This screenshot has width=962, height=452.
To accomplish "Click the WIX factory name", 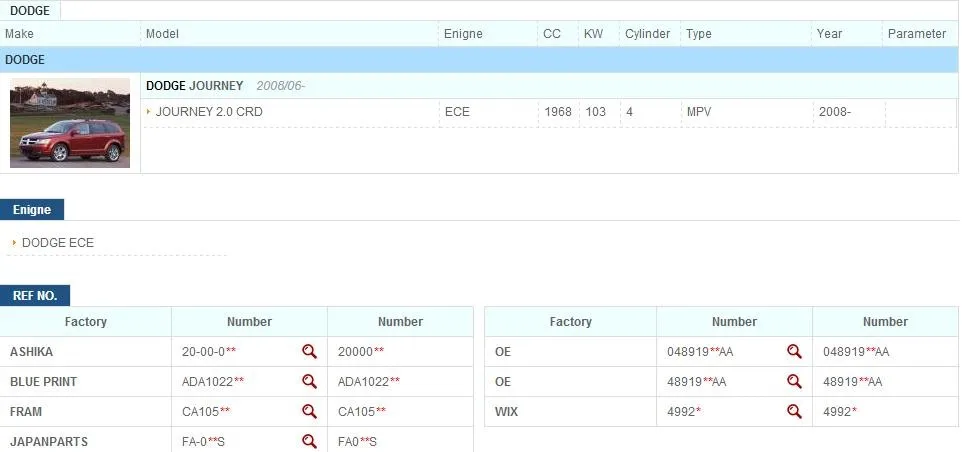I will click(x=506, y=412).
